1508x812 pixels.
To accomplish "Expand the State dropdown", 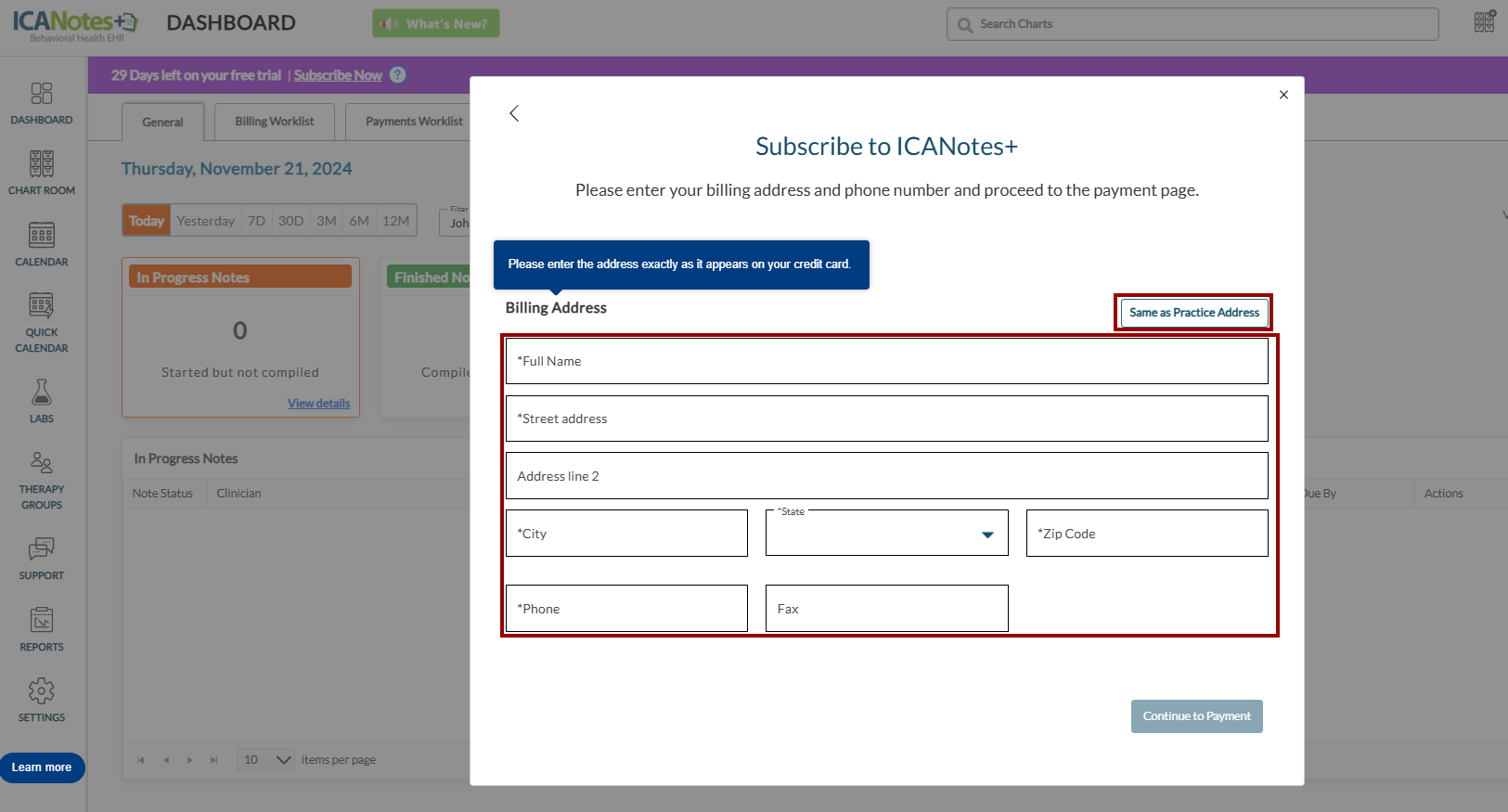I will 987,535.
